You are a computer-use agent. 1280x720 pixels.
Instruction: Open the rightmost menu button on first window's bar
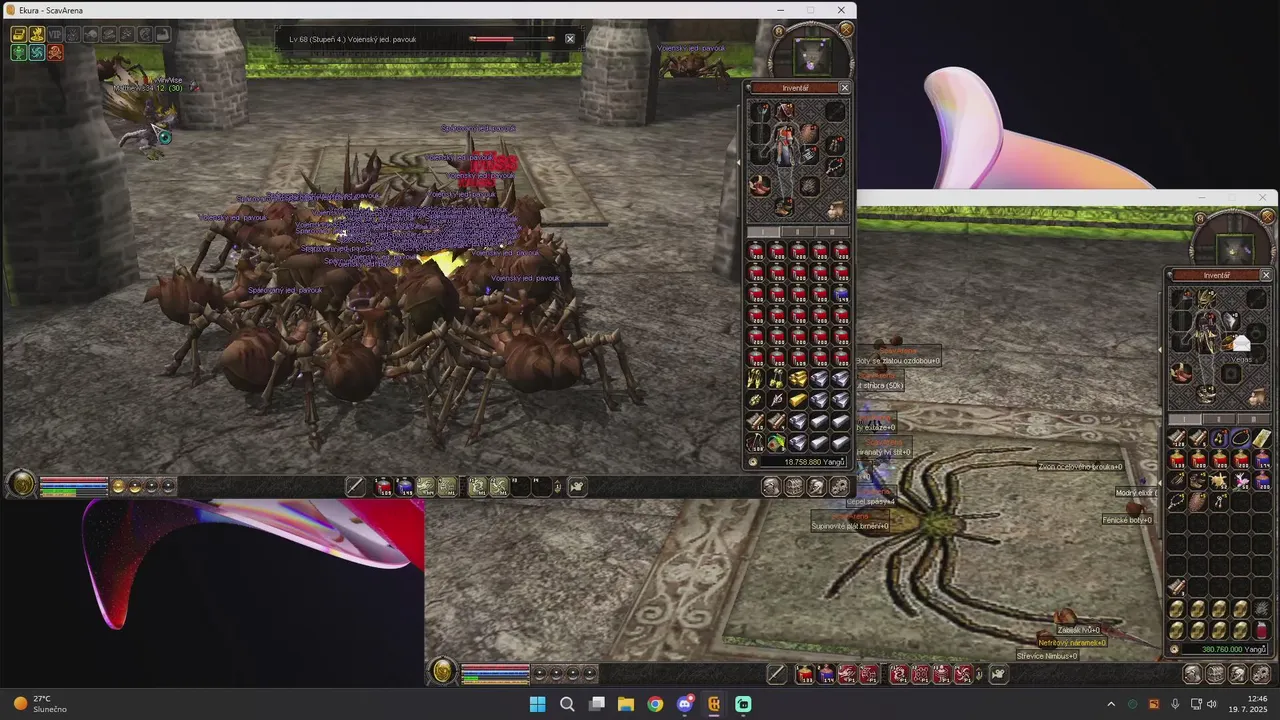click(838, 486)
